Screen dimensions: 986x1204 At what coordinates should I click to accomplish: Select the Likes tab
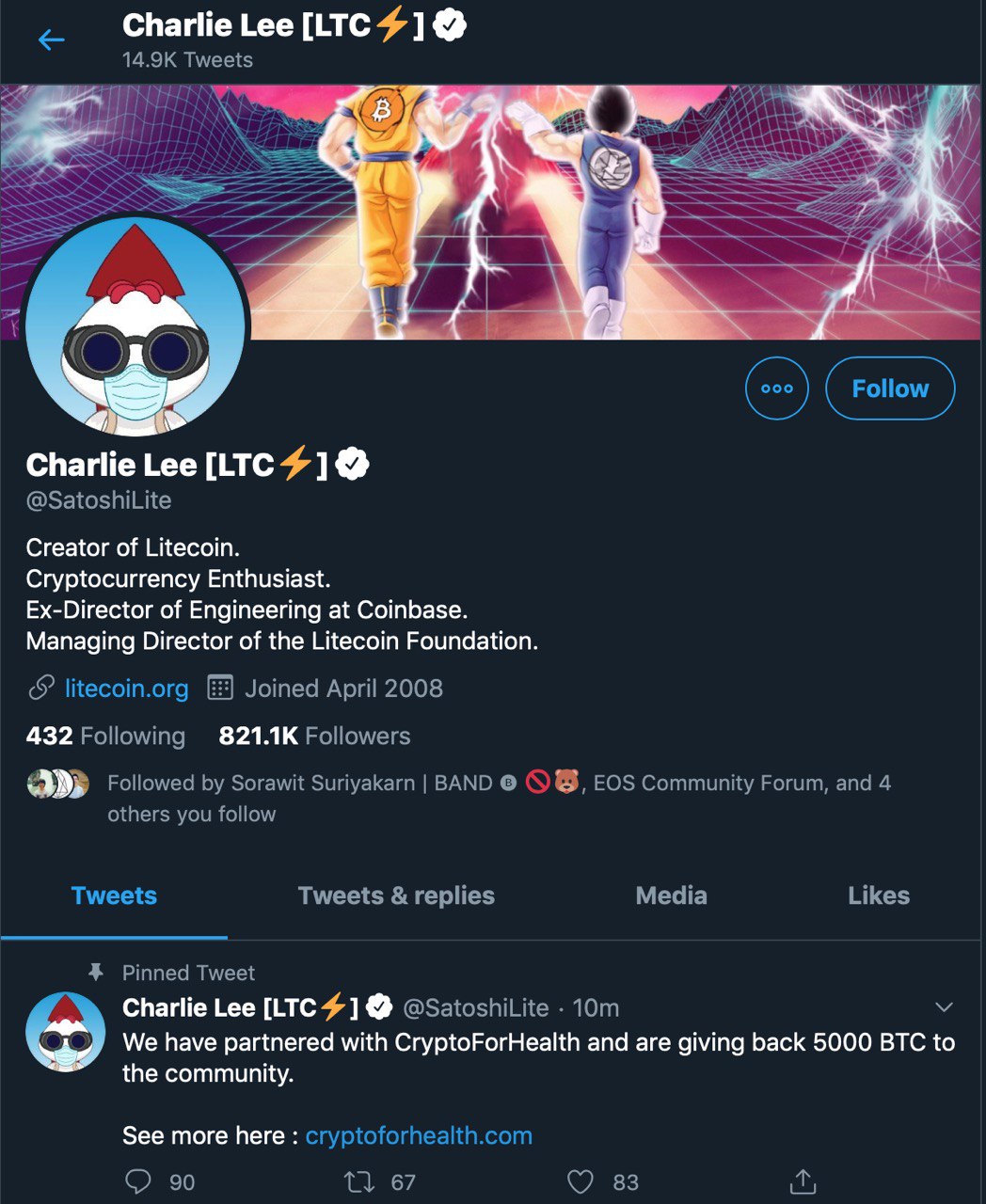point(879,895)
